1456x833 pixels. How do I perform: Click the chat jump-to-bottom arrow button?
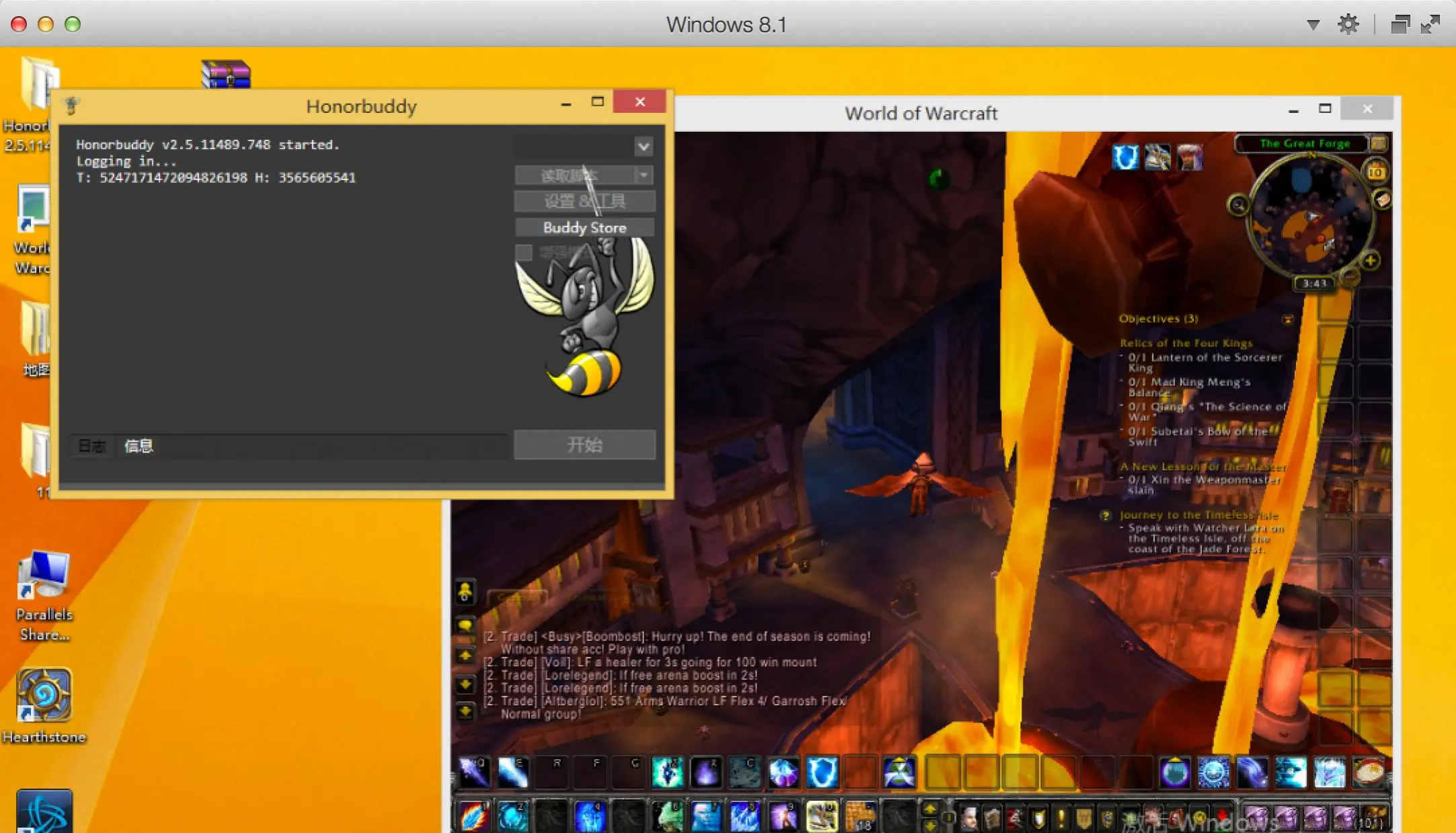click(465, 711)
